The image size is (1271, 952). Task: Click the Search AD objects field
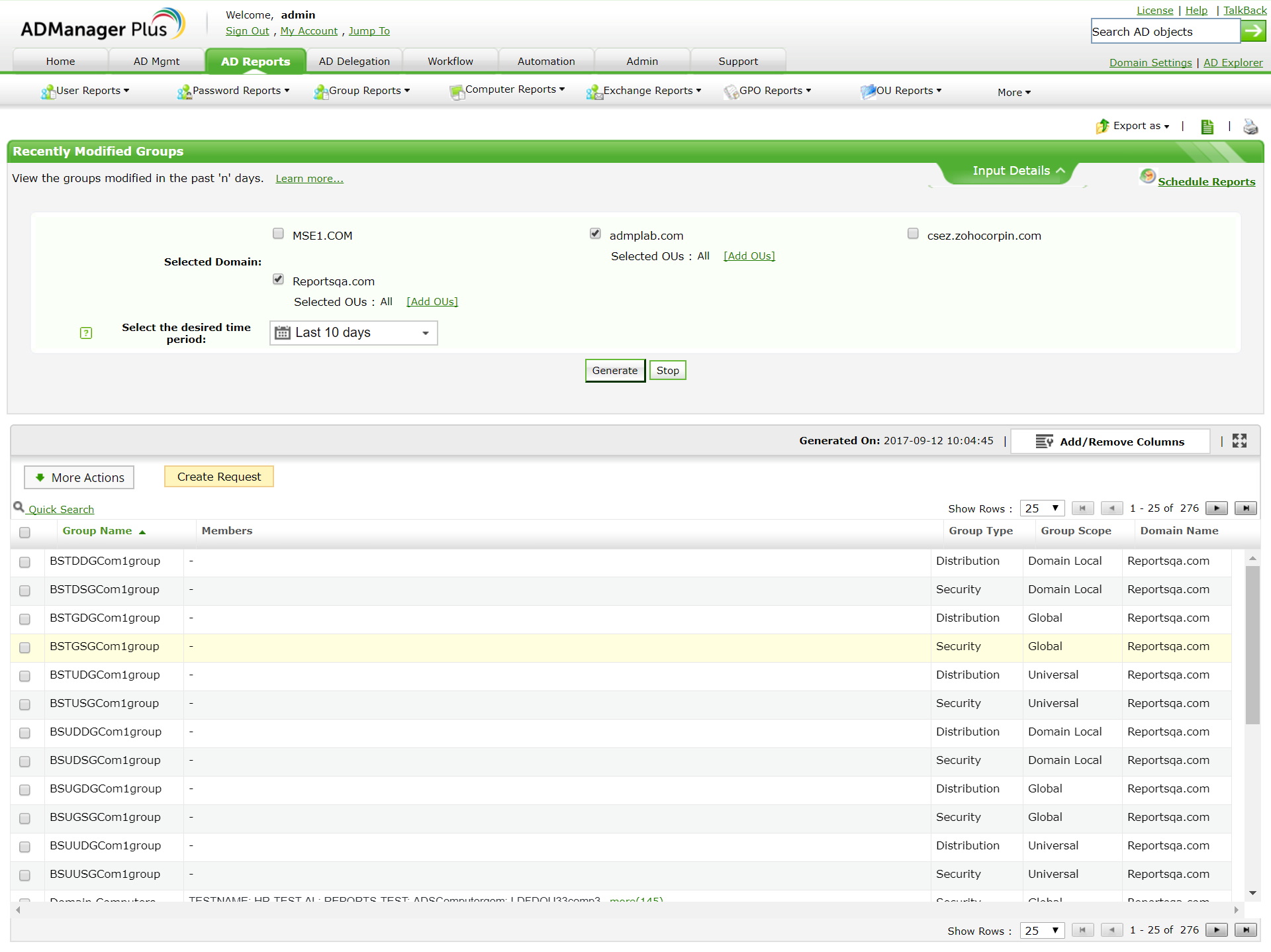[1164, 32]
